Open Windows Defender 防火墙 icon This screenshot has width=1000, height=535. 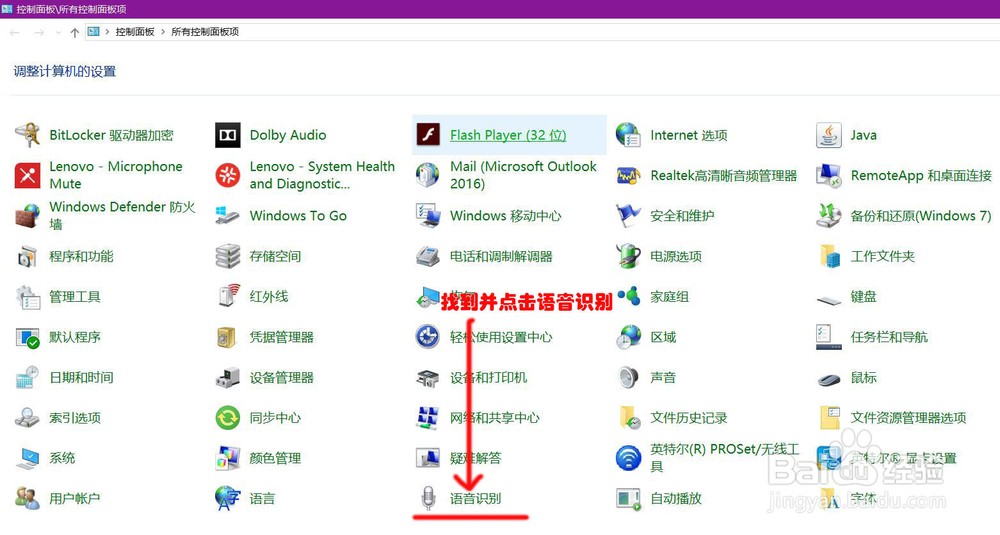[x=27, y=216]
